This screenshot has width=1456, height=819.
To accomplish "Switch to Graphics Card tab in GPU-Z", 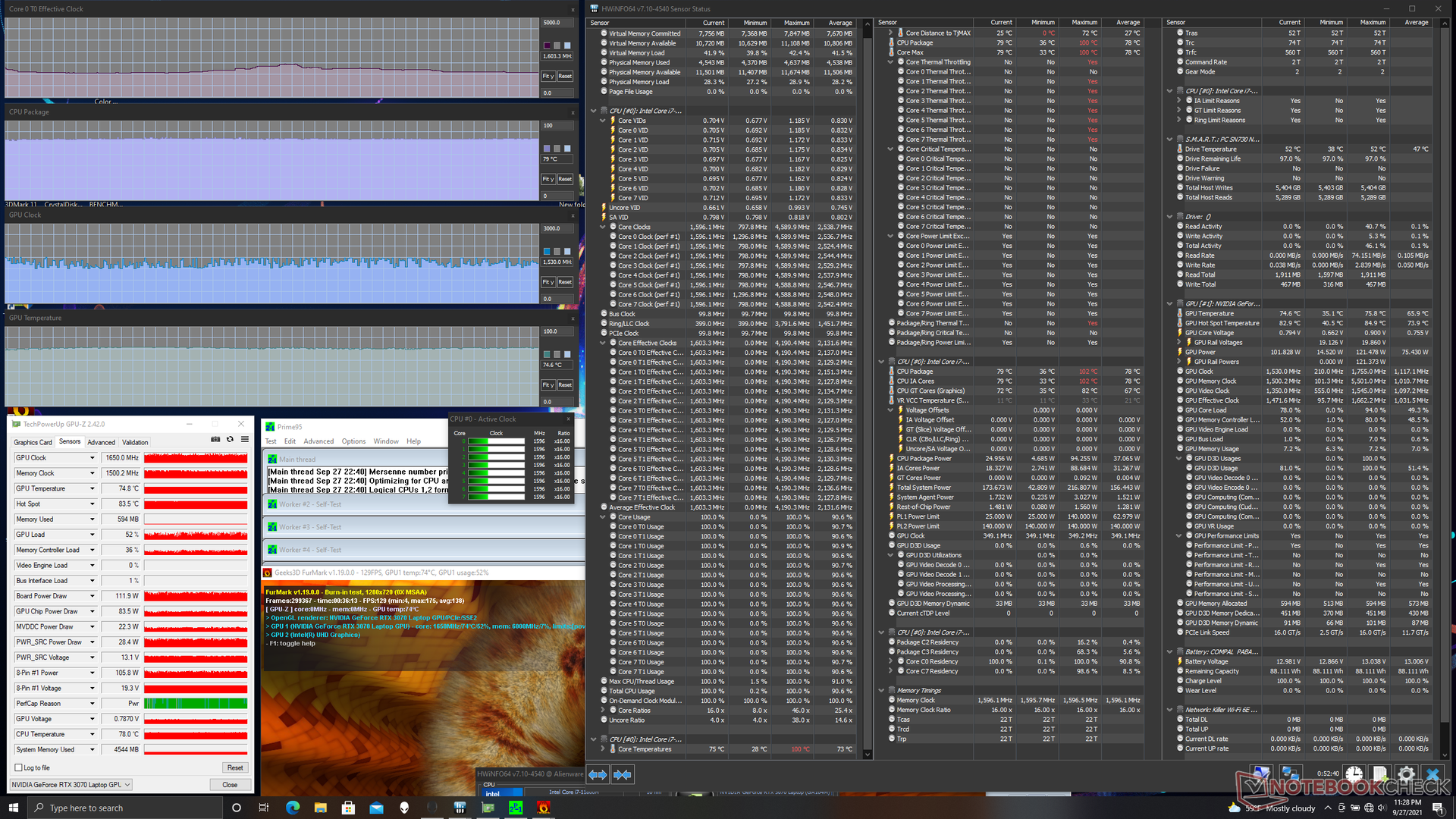I will click(33, 442).
